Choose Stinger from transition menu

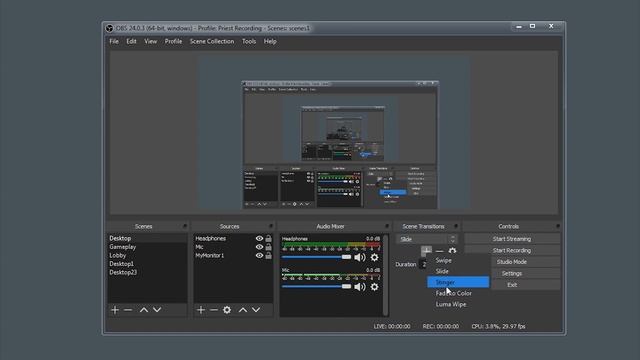click(x=458, y=282)
